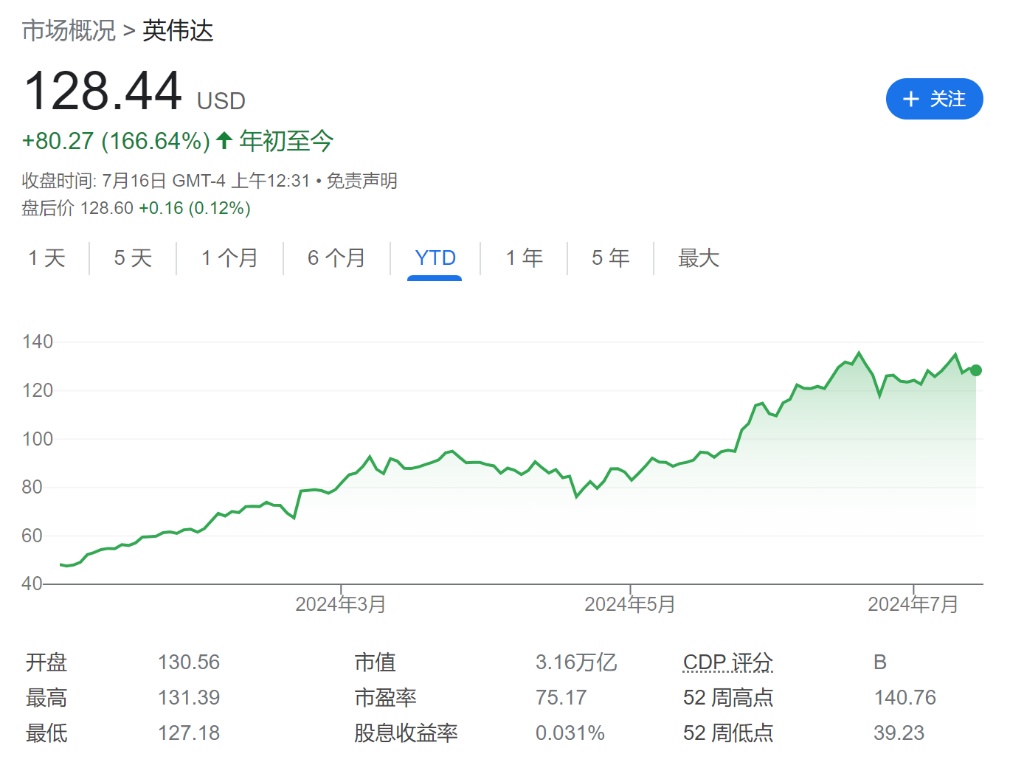The width and height of the screenshot is (1024, 766).
Task: Click the CDP 评分 label
Action: click(728, 662)
